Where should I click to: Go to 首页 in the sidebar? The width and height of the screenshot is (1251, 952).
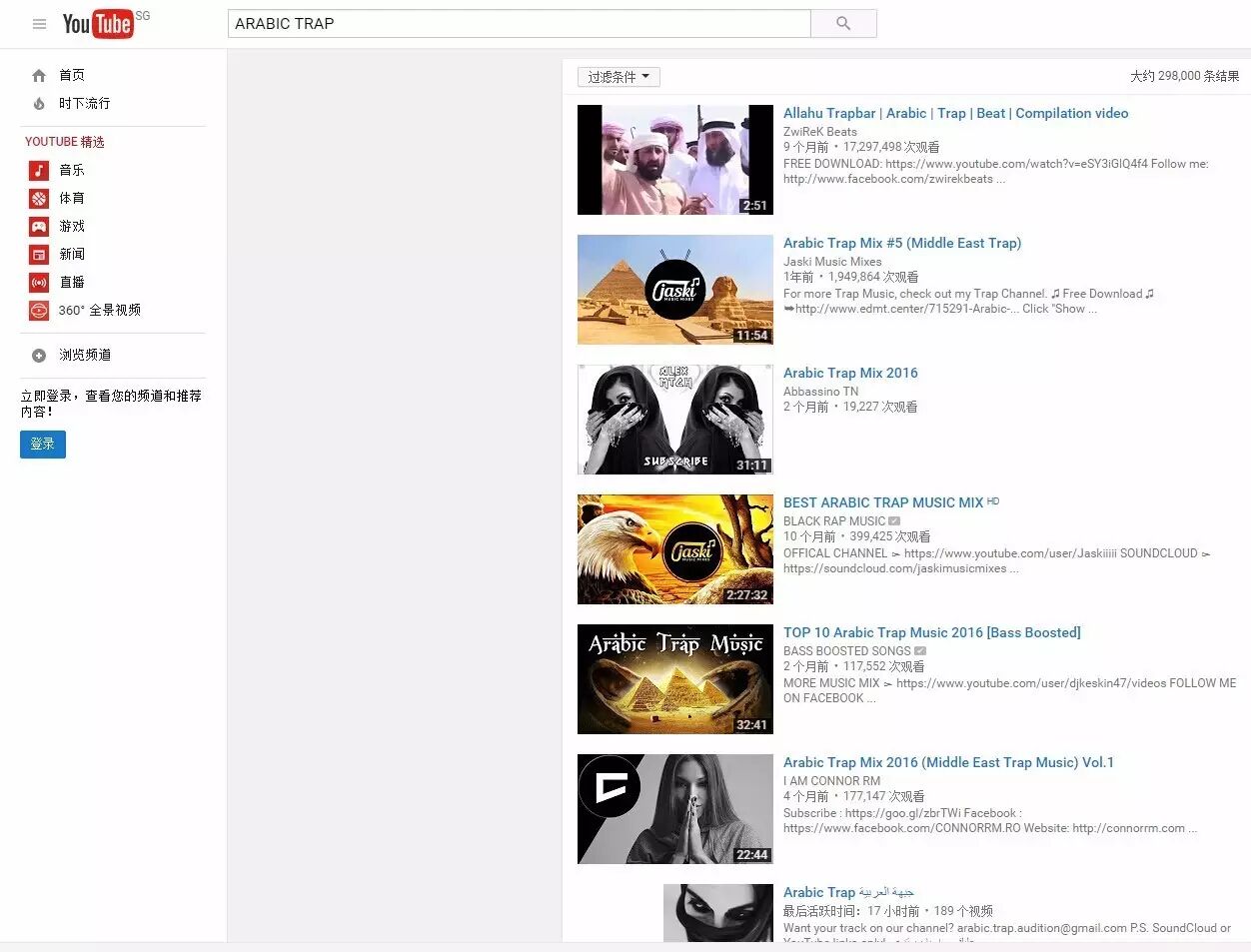pyautogui.click(x=72, y=76)
